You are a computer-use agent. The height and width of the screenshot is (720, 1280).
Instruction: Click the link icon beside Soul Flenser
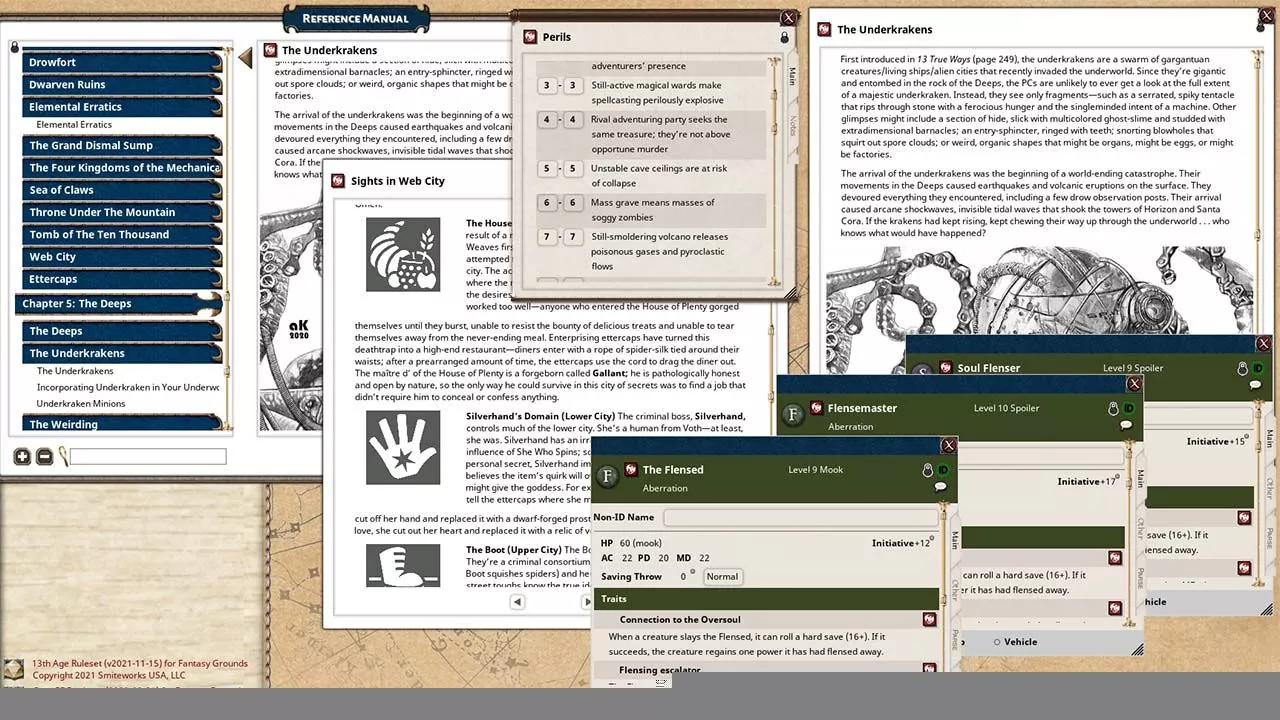click(x=946, y=367)
